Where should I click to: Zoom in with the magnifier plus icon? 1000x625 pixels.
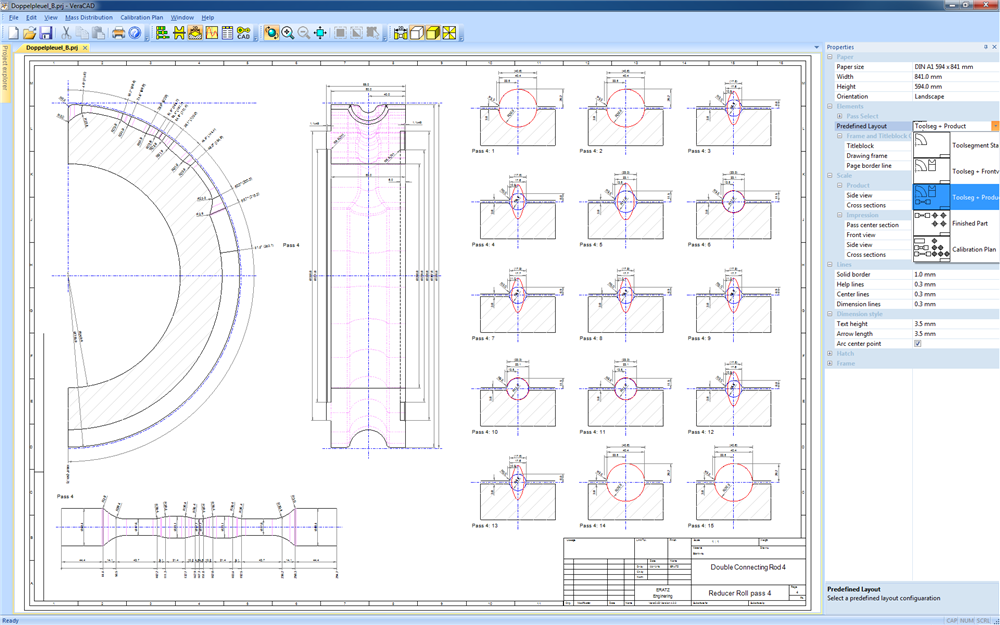288,33
